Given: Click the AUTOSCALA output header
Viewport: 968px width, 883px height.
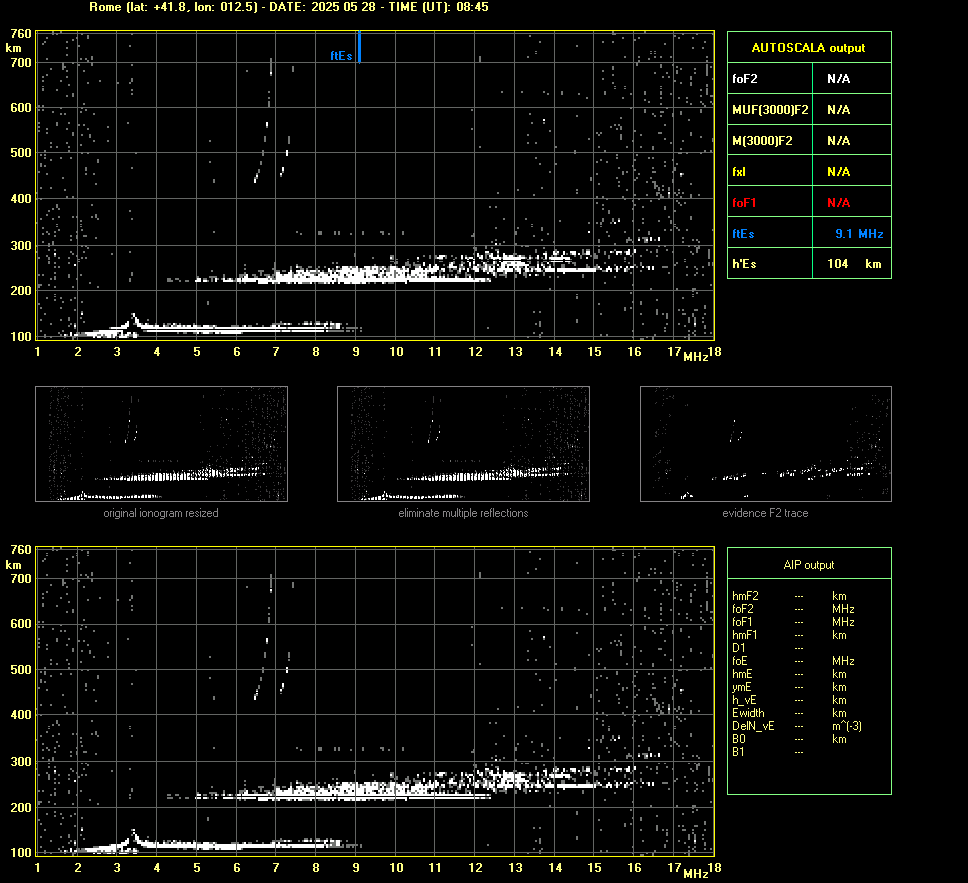Looking at the screenshot, I should [808, 48].
